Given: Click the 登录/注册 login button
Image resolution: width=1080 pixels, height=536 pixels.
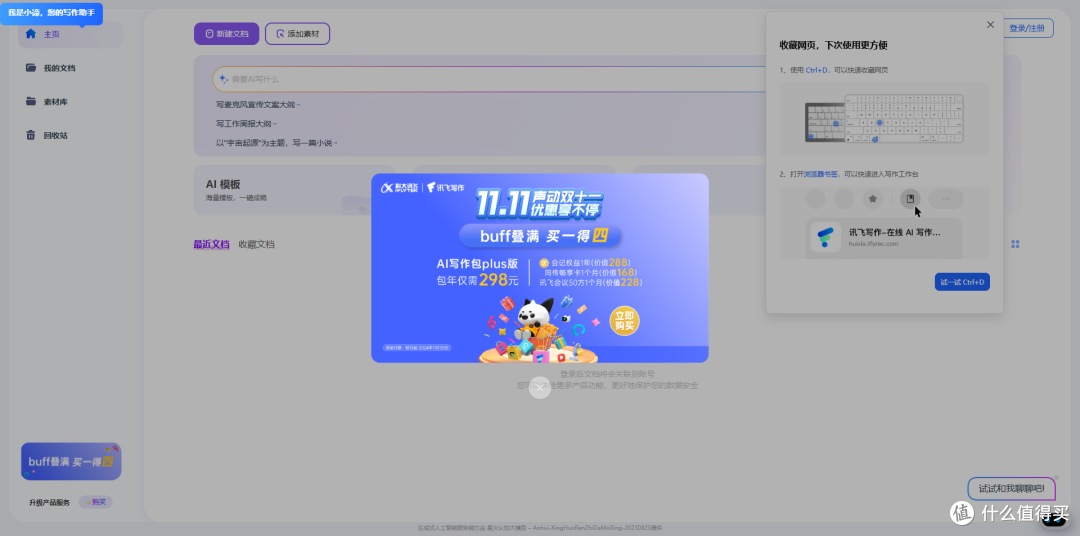Looking at the screenshot, I should click(1026, 28).
